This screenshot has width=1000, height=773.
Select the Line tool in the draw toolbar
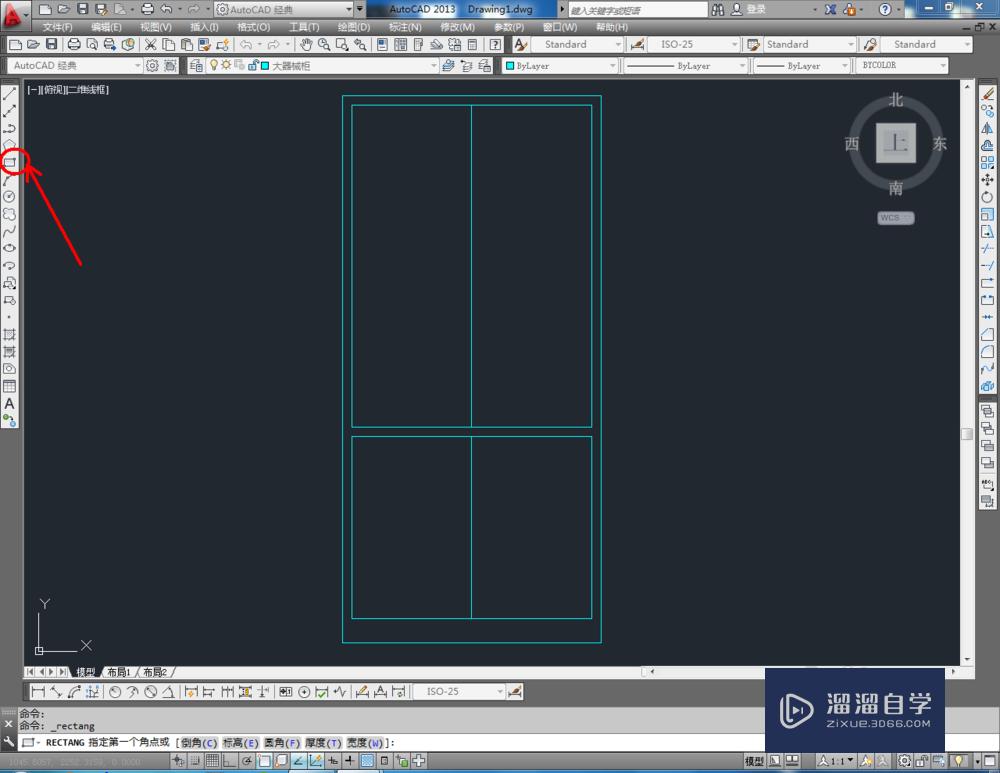[9, 94]
